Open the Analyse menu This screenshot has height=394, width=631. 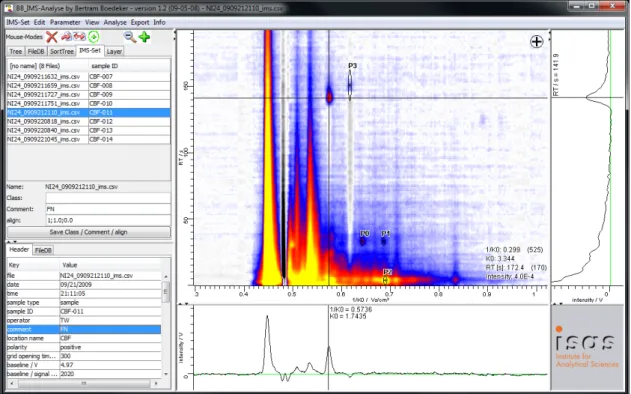click(115, 22)
